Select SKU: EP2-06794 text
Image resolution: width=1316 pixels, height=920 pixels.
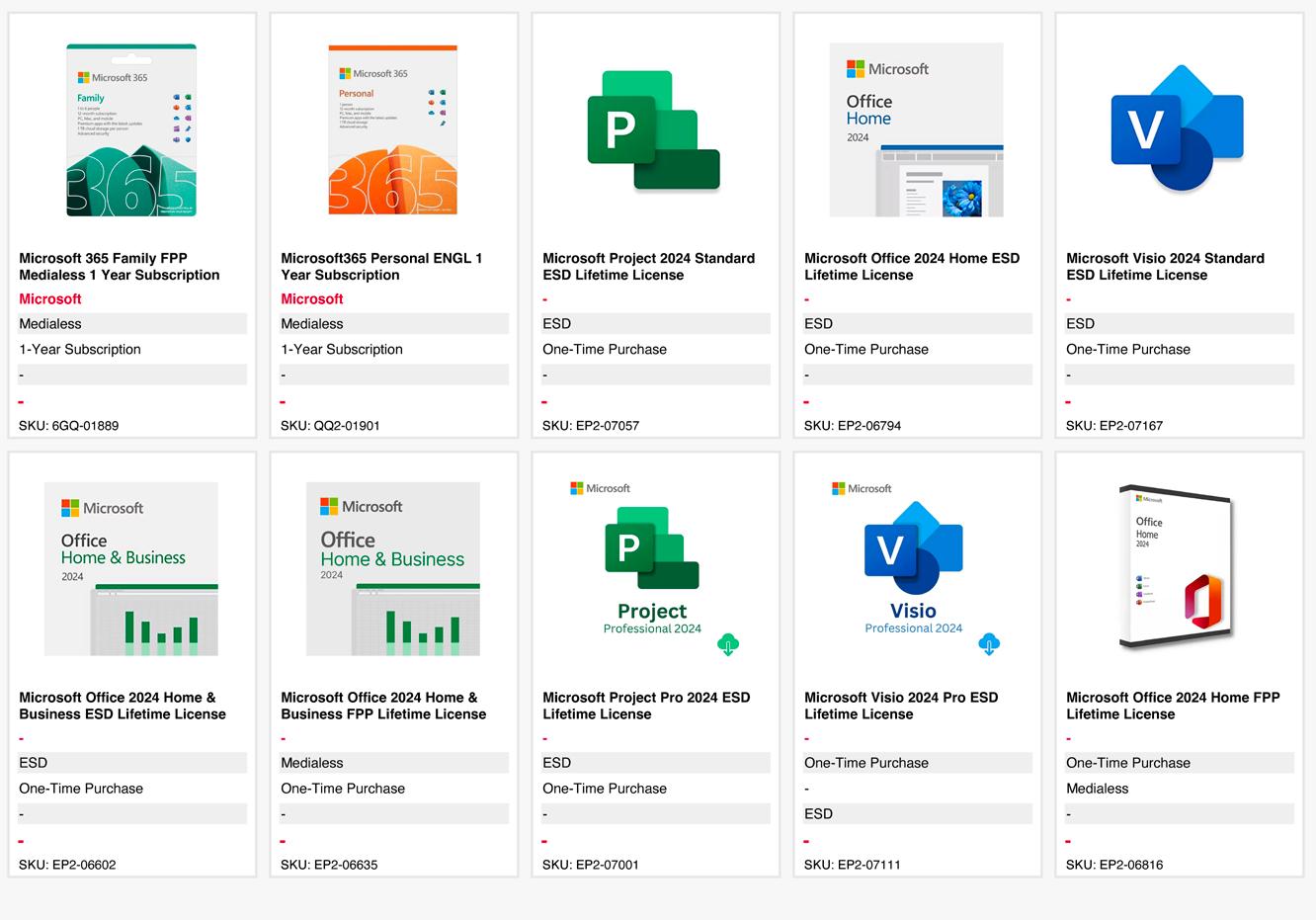tap(853, 426)
